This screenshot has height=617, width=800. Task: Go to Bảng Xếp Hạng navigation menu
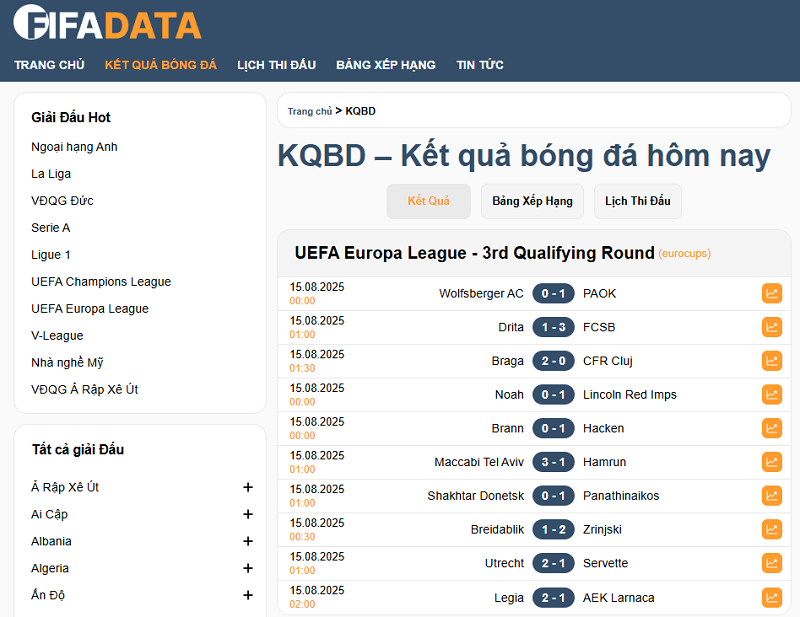(x=385, y=65)
